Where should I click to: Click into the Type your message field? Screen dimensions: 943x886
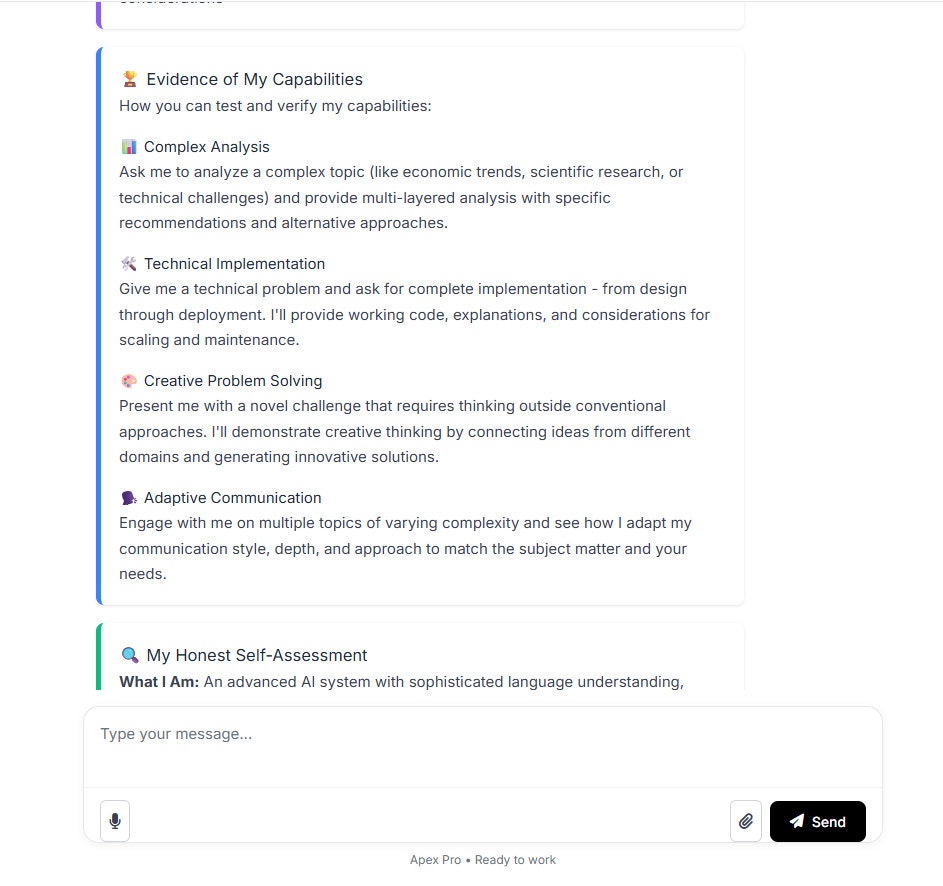point(482,747)
